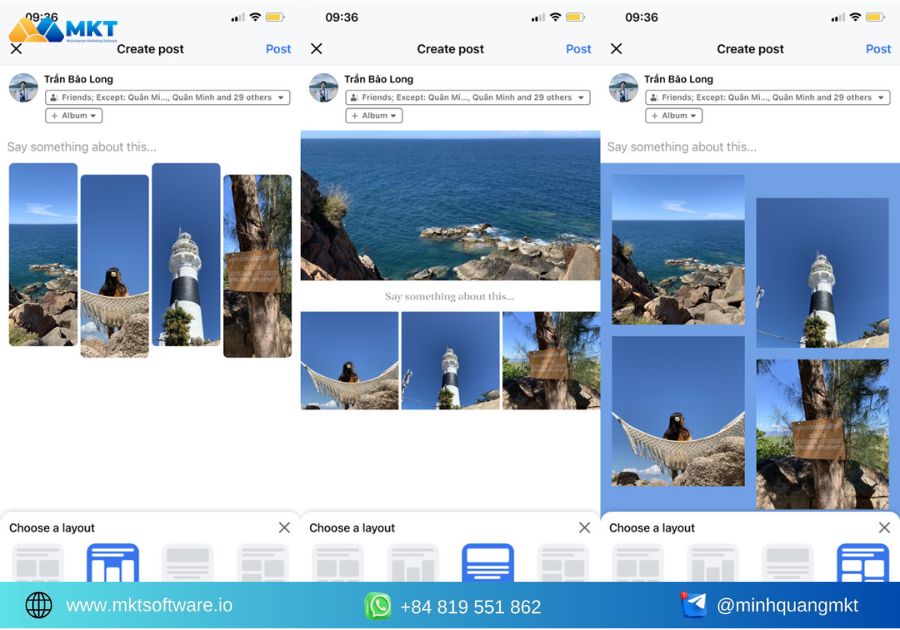The height and width of the screenshot is (630, 900).
Task: Open the Album dropdown in right phone
Action: 674,115
